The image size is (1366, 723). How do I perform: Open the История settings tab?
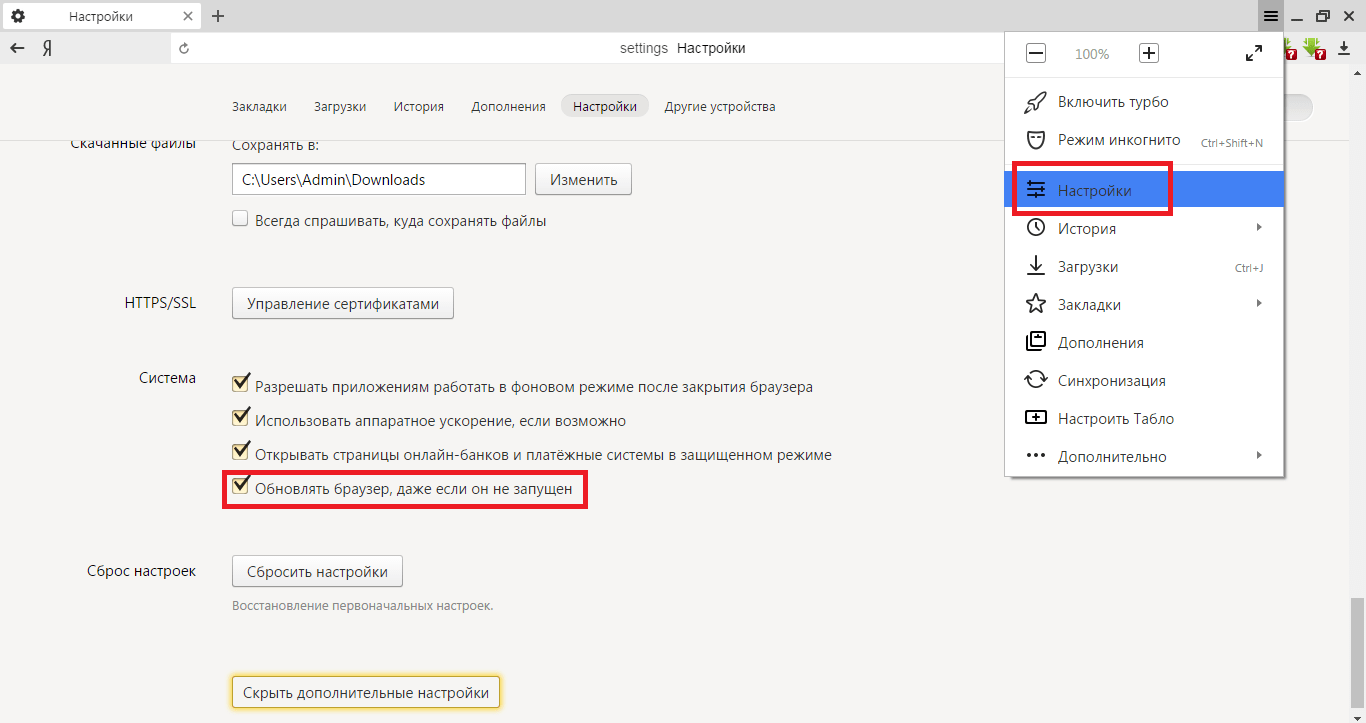pyautogui.click(x=418, y=106)
